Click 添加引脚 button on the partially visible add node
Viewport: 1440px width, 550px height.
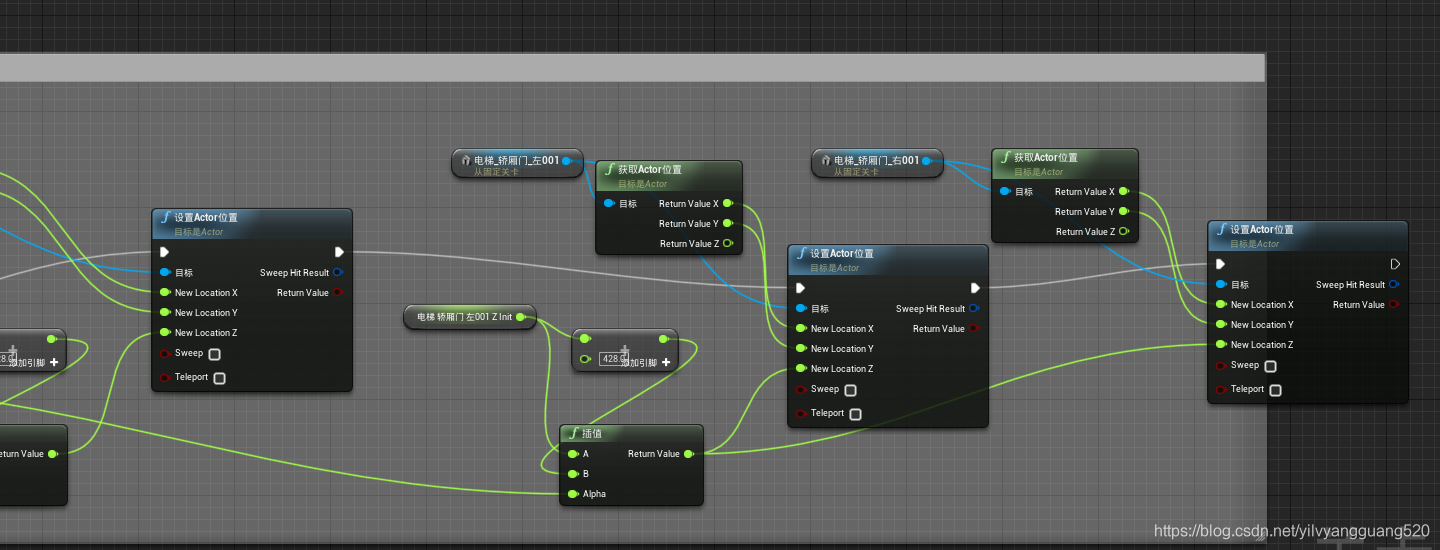click(34, 361)
